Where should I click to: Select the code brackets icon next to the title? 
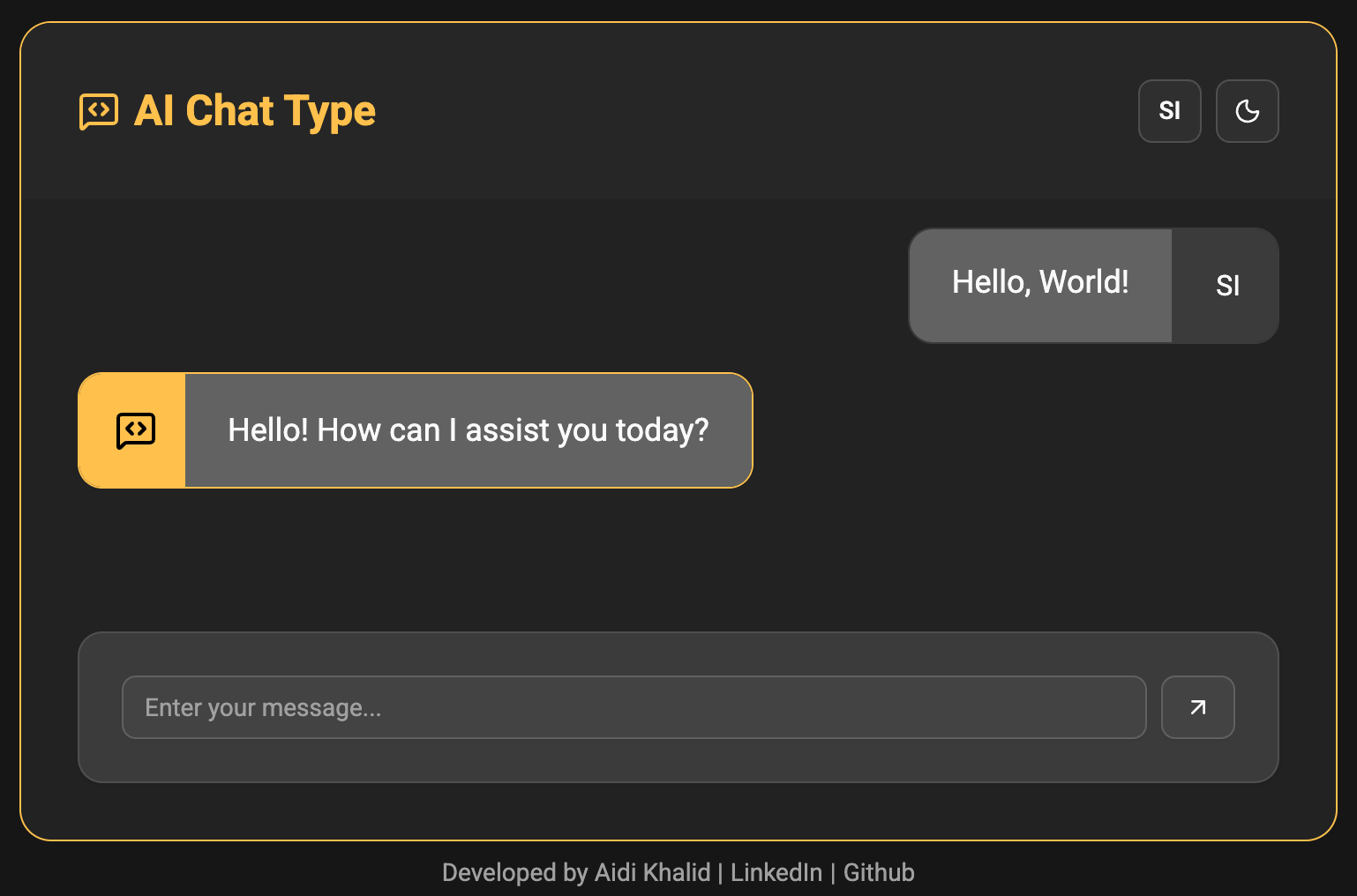point(98,110)
